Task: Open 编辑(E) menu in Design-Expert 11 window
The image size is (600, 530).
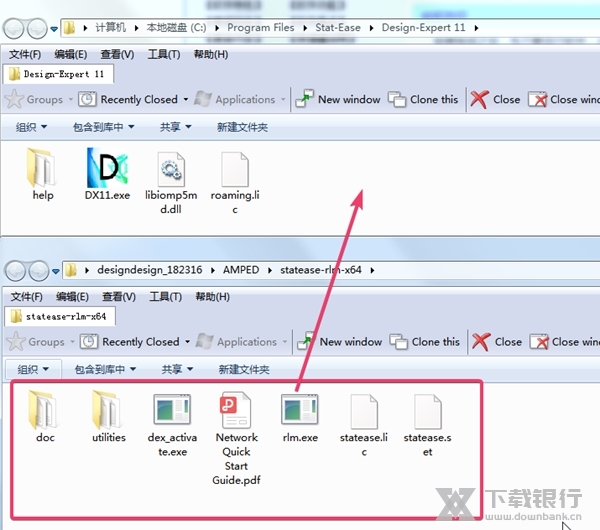Action: (70, 55)
